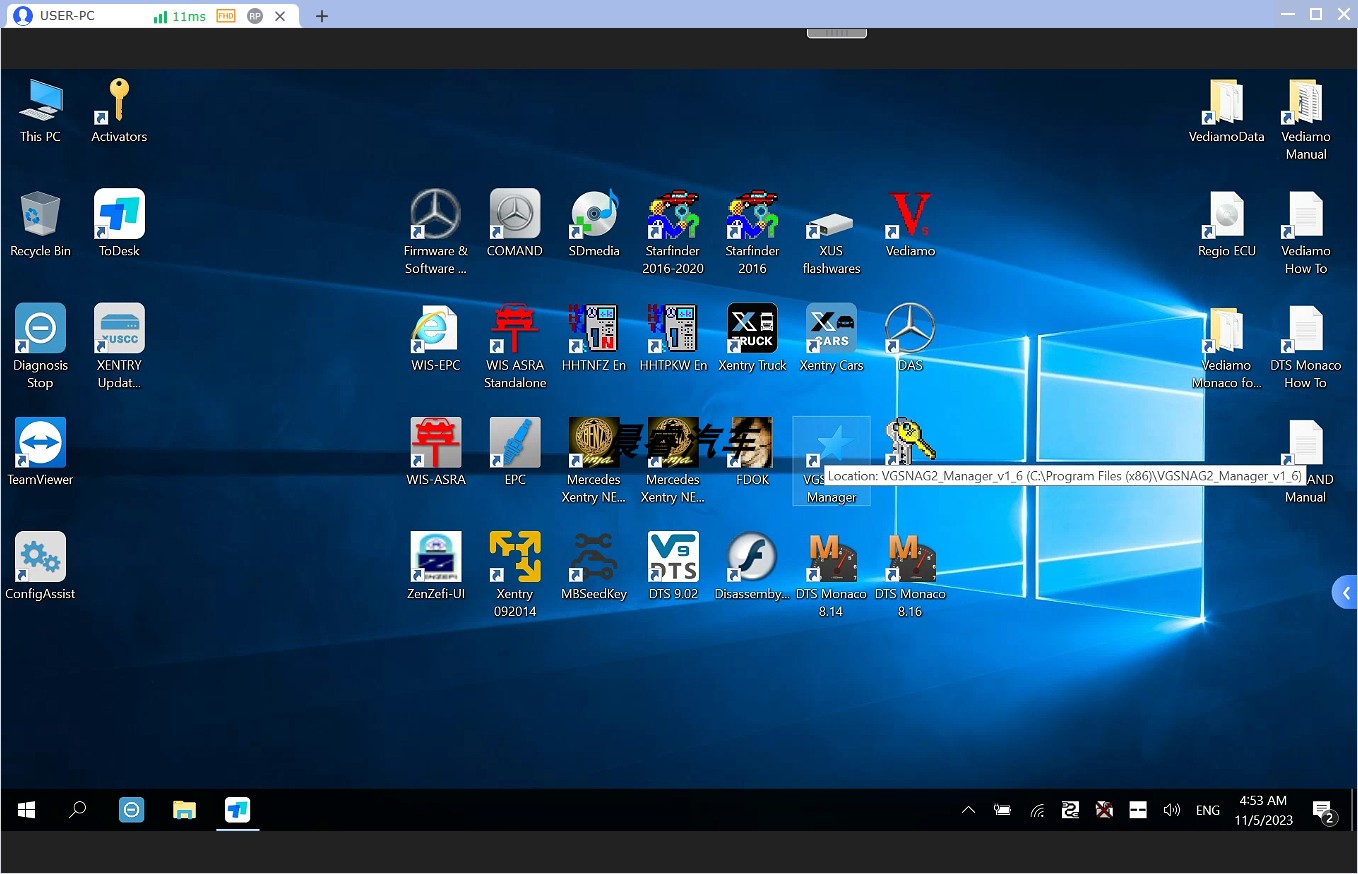This screenshot has width=1358, height=874.
Task: Show hidden system tray icons
Action: [x=968, y=810]
